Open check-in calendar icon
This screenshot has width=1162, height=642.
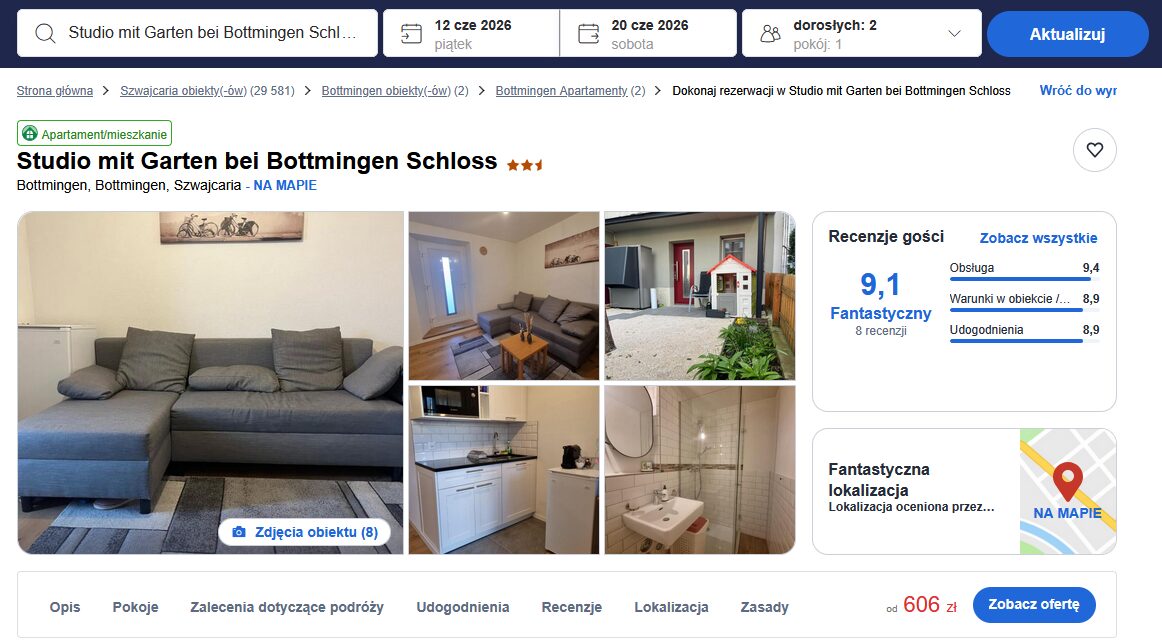click(411, 33)
